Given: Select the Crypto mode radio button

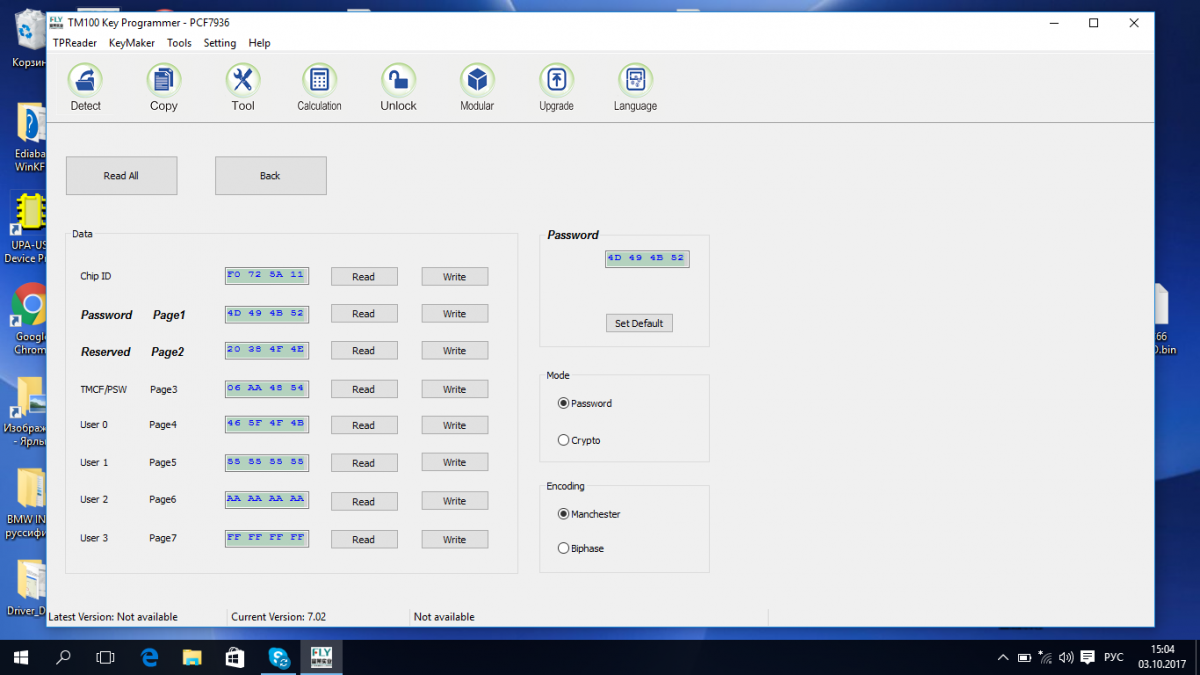Looking at the screenshot, I should (x=564, y=440).
